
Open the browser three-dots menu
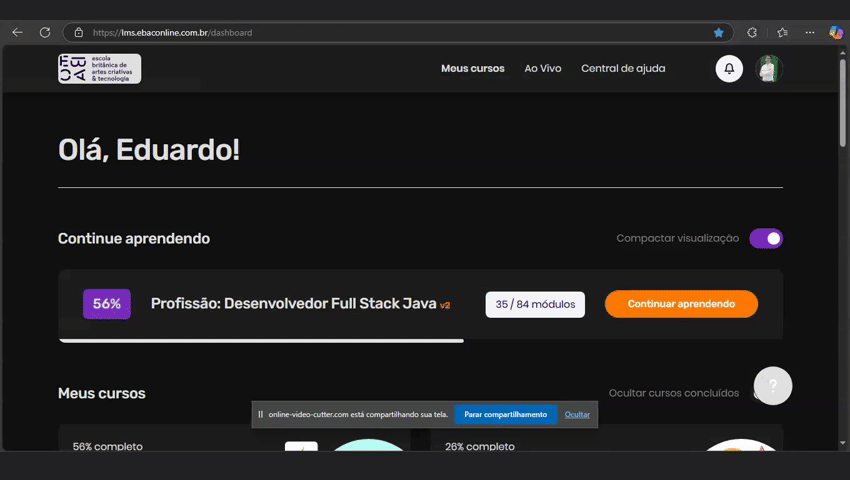coord(810,33)
